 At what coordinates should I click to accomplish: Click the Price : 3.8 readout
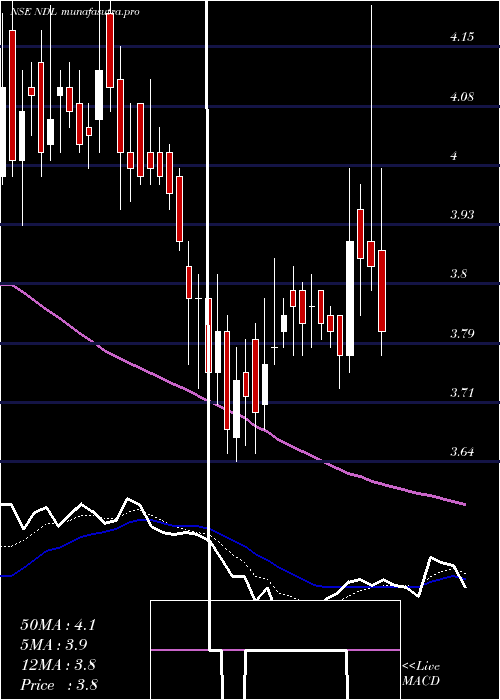[x=59, y=685]
